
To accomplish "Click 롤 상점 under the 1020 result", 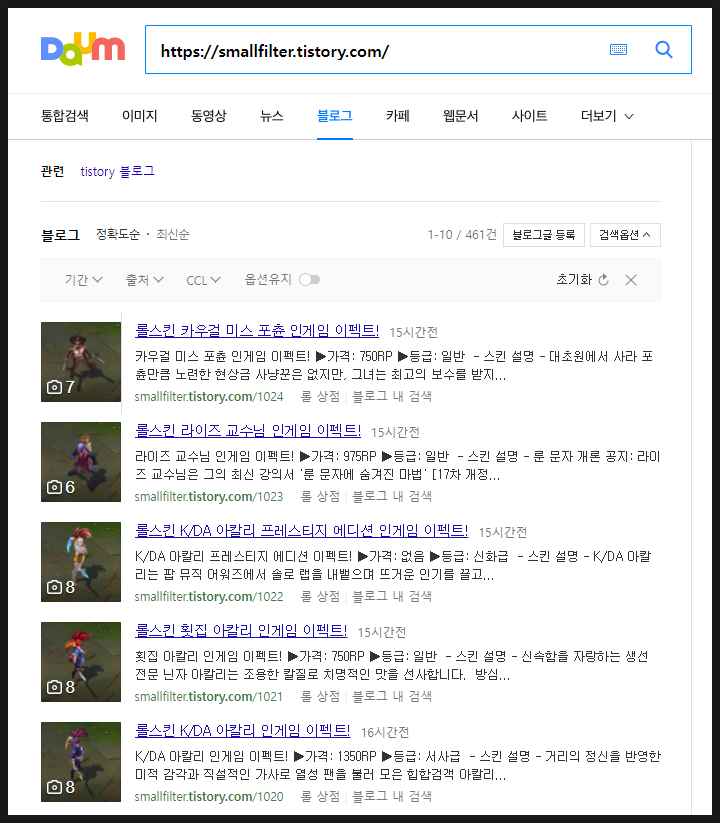I will (320, 796).
